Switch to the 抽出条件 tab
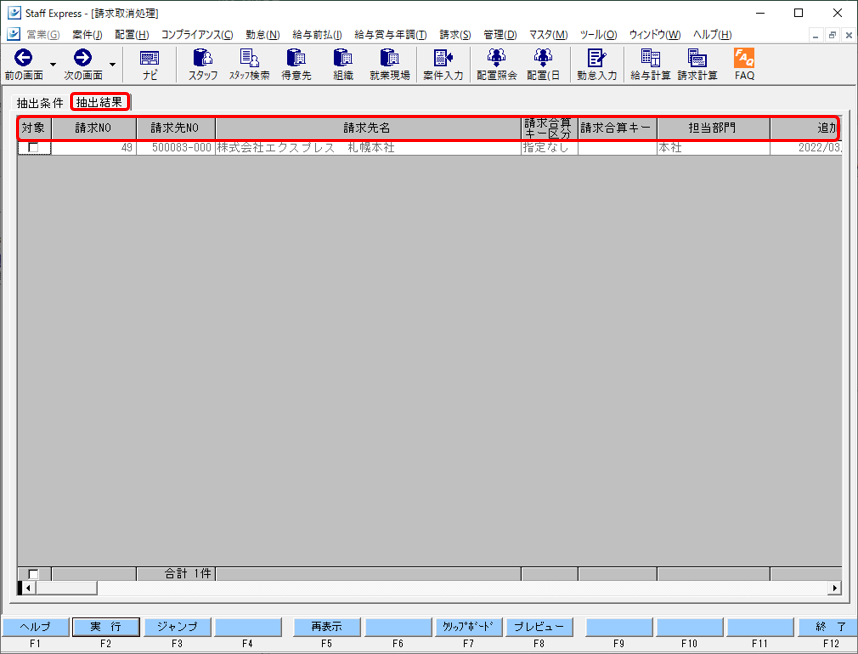The image size is (858, 654). 40,103
